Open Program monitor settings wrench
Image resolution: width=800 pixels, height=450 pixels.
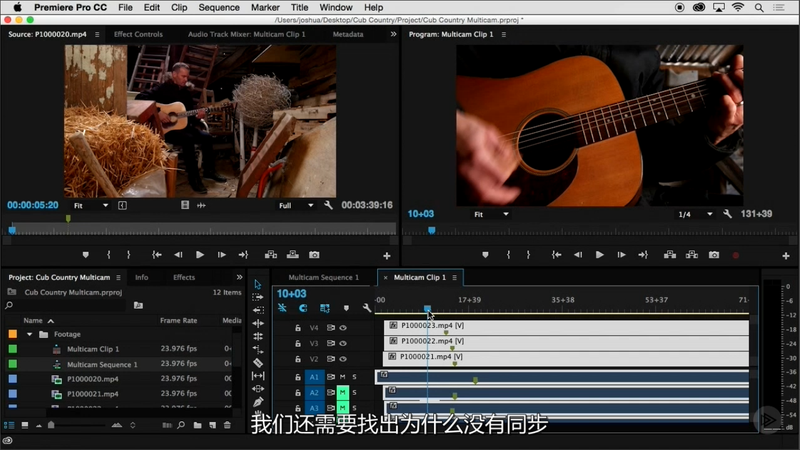tap(728, 214)
